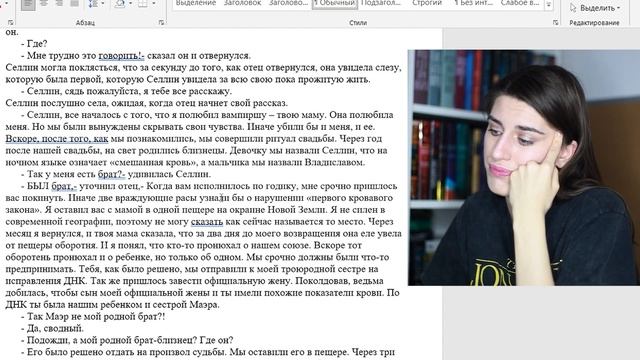Open Выделить dropdown
The width and height of the screenshot is (640, 360).
click(596, 8)
